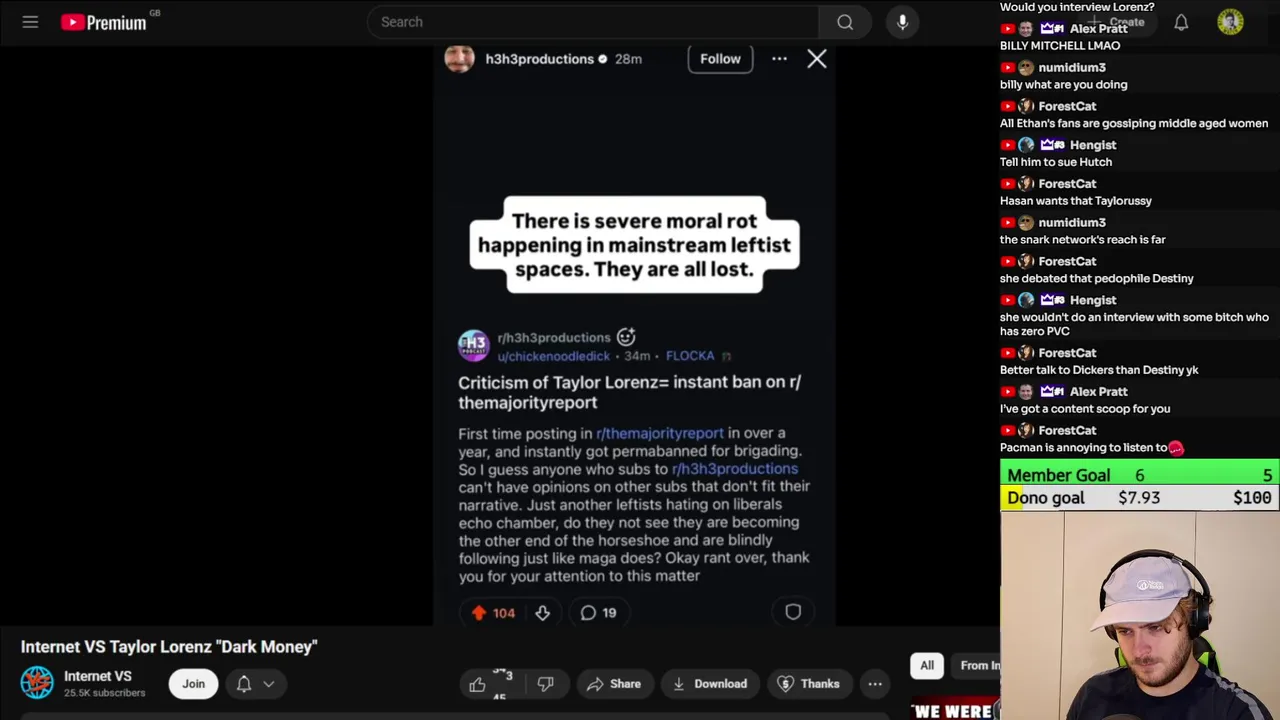1280x720 pixels.
Task: Select the All filter chip
Action: [x=927, y=665]
